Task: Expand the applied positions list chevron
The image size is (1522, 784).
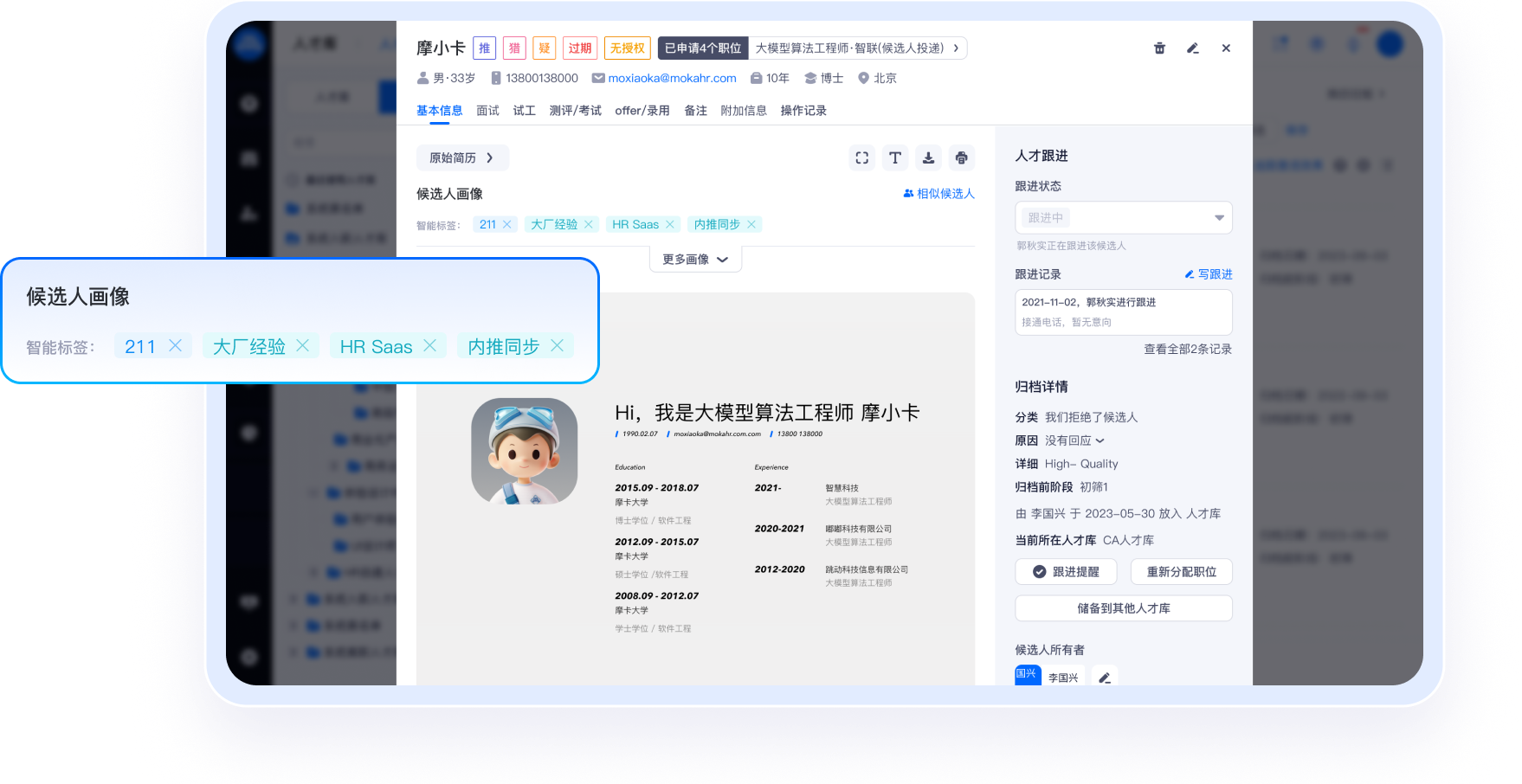Action: click(956, 48)
